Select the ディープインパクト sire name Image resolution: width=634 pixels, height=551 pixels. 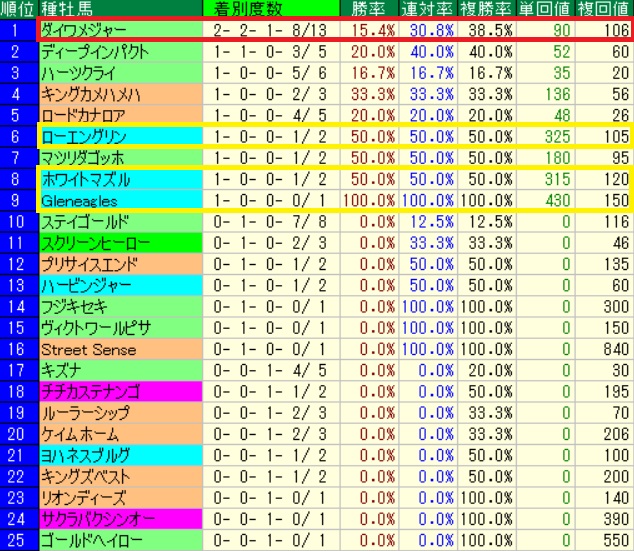click(95, 52)
